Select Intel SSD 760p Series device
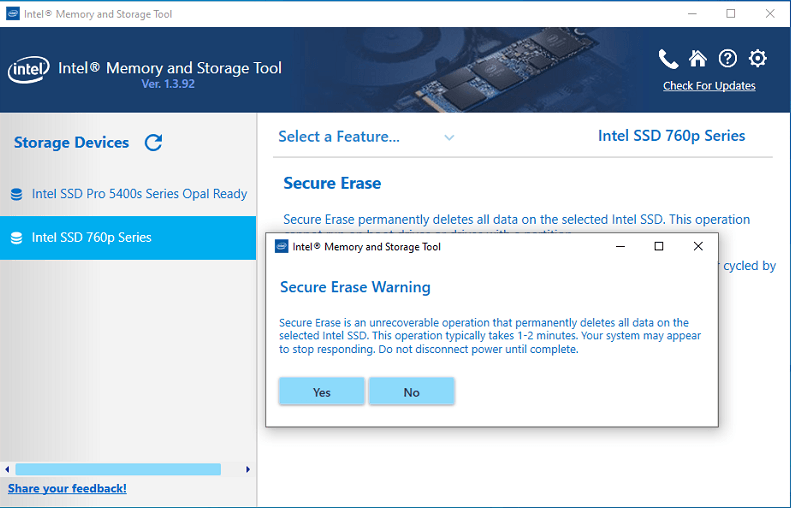 point(92,238)
